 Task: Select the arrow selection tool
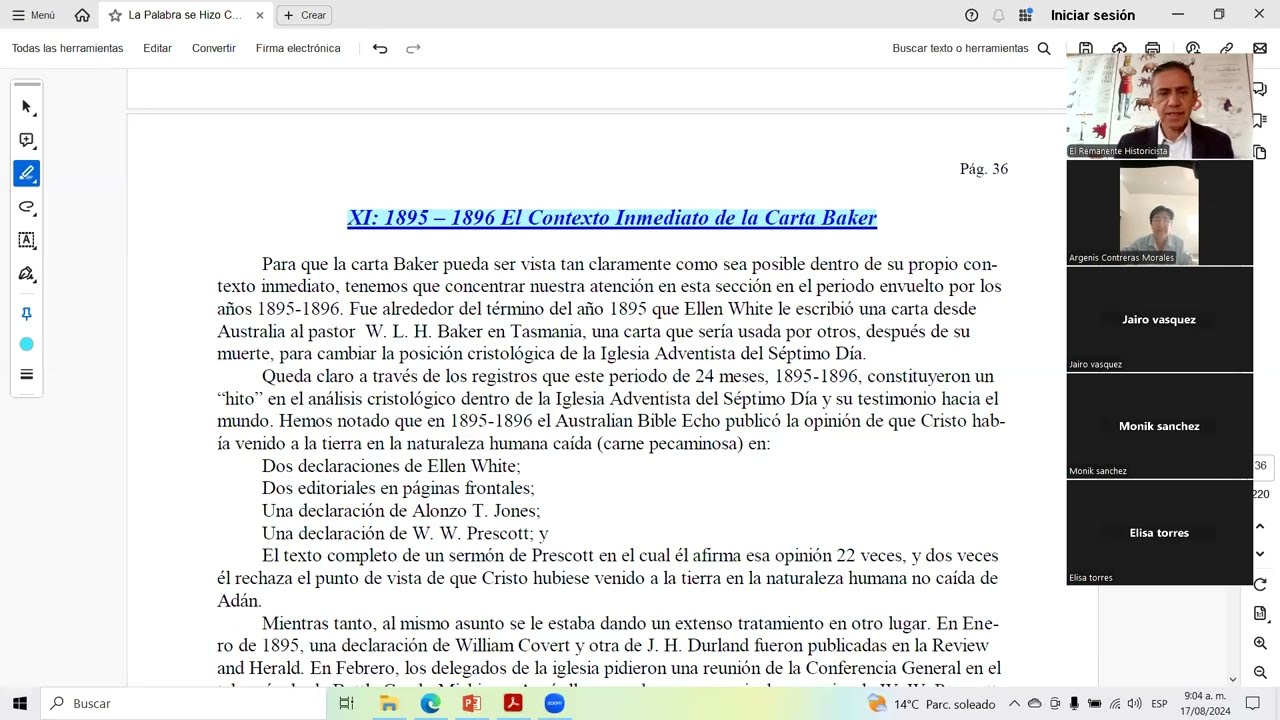pyautogui.click(x=27, y=107)
